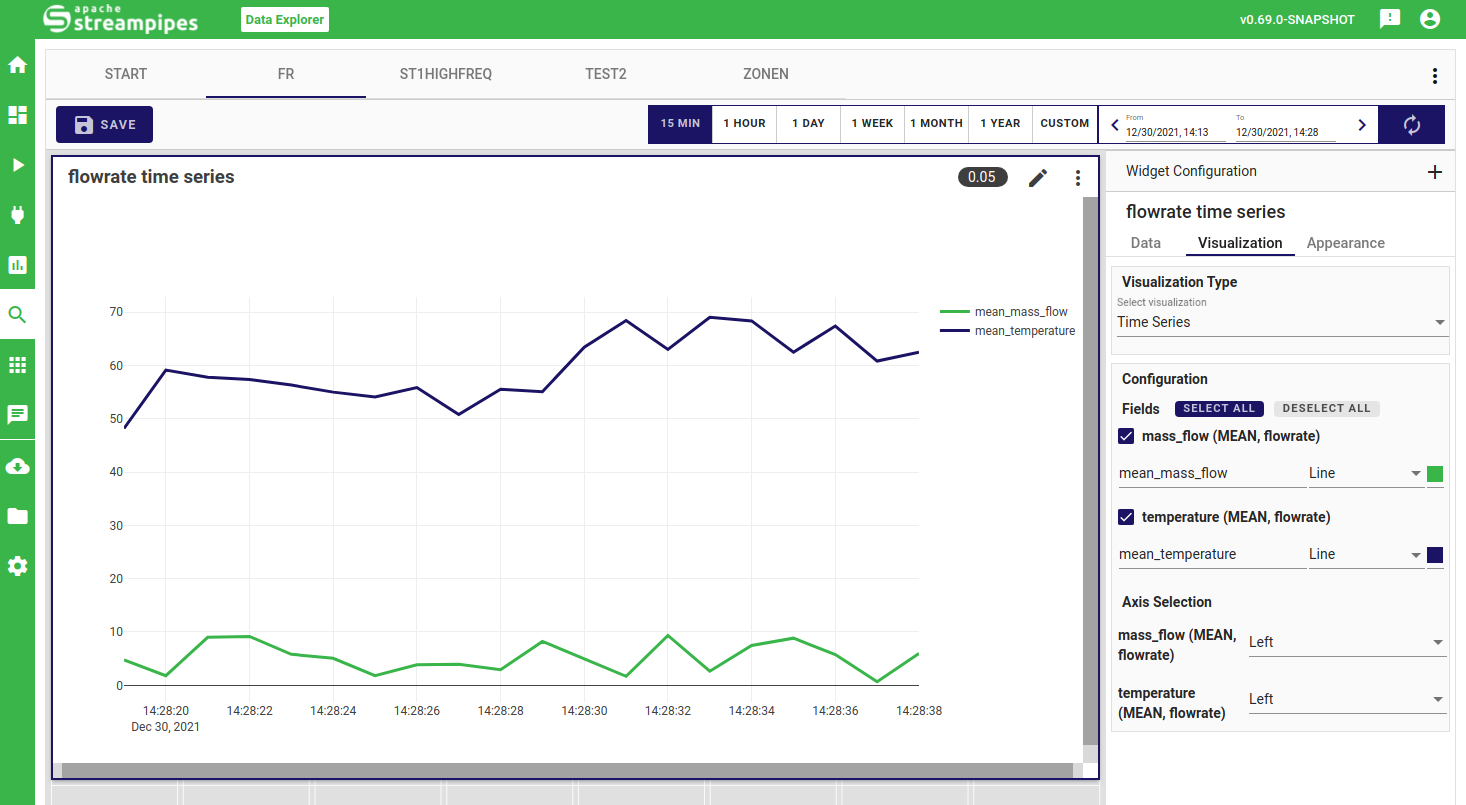Uncheck the mass_flow (MEAN, flowrate) checkbox
1466x805 pixels.
coord(1127,436)
